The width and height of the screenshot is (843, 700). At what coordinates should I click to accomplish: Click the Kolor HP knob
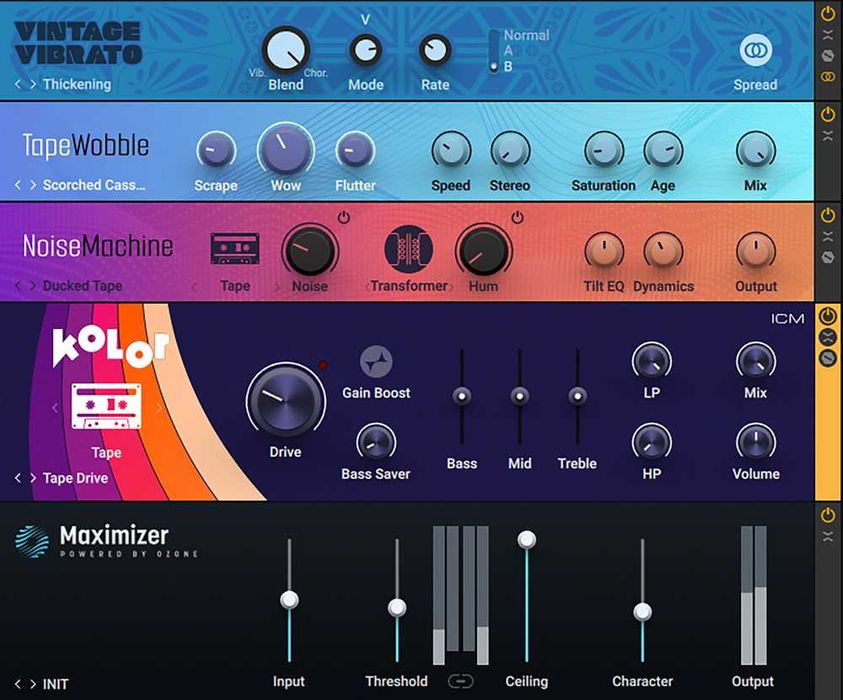652,442
